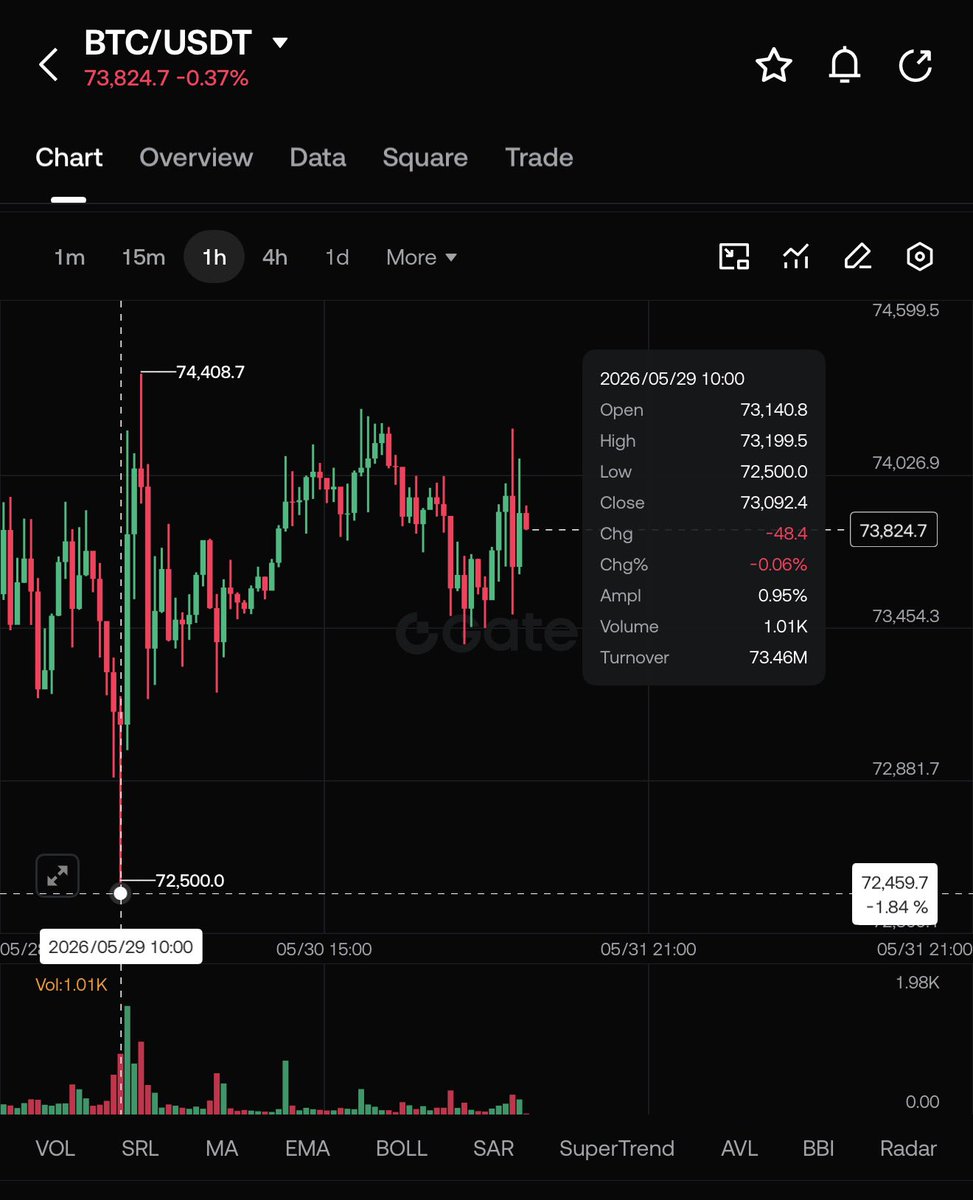The height and width of the screenshot is (1200, 973).
Task: Toggle MA indicator
Action: 222,1148
